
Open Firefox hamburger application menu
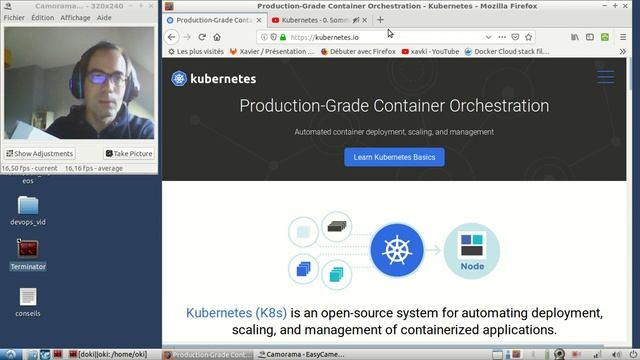[x=623, y=37]
